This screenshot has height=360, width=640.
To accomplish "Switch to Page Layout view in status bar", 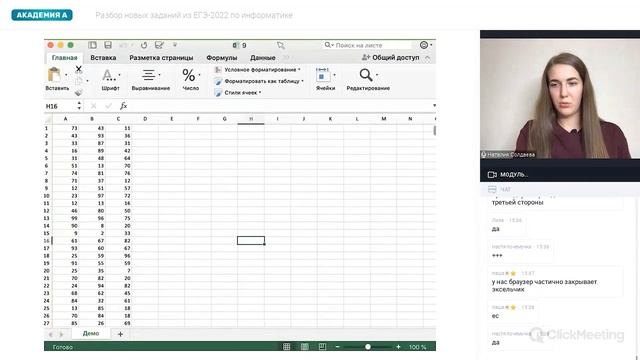I will click(304, 347).
